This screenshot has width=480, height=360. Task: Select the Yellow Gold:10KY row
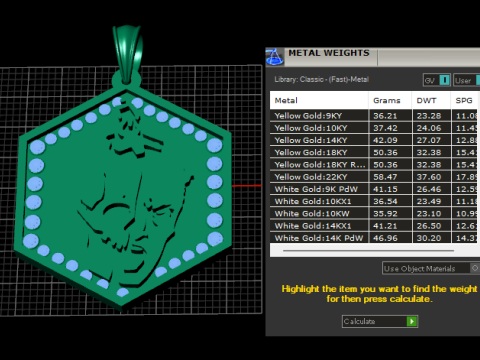point(373,128)
